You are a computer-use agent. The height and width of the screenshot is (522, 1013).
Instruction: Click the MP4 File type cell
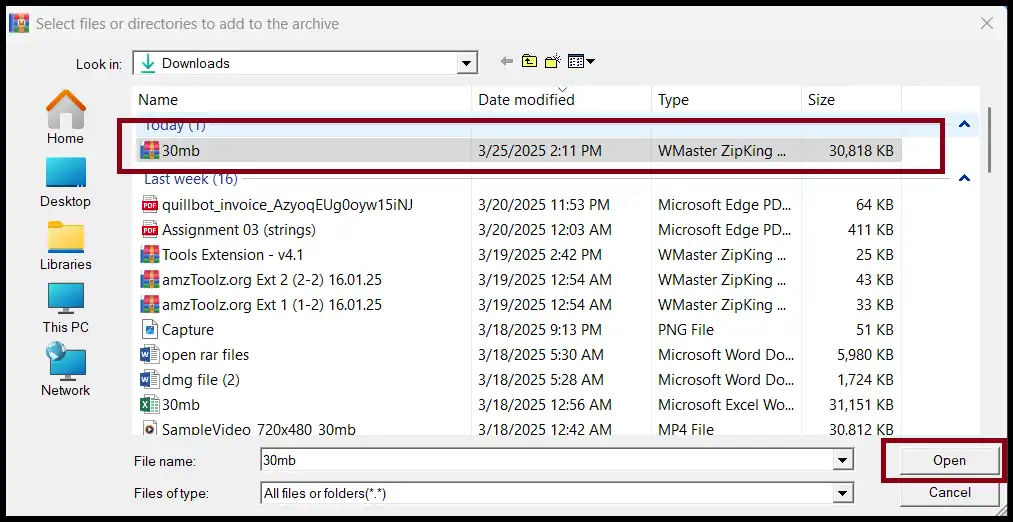(685, 429)
